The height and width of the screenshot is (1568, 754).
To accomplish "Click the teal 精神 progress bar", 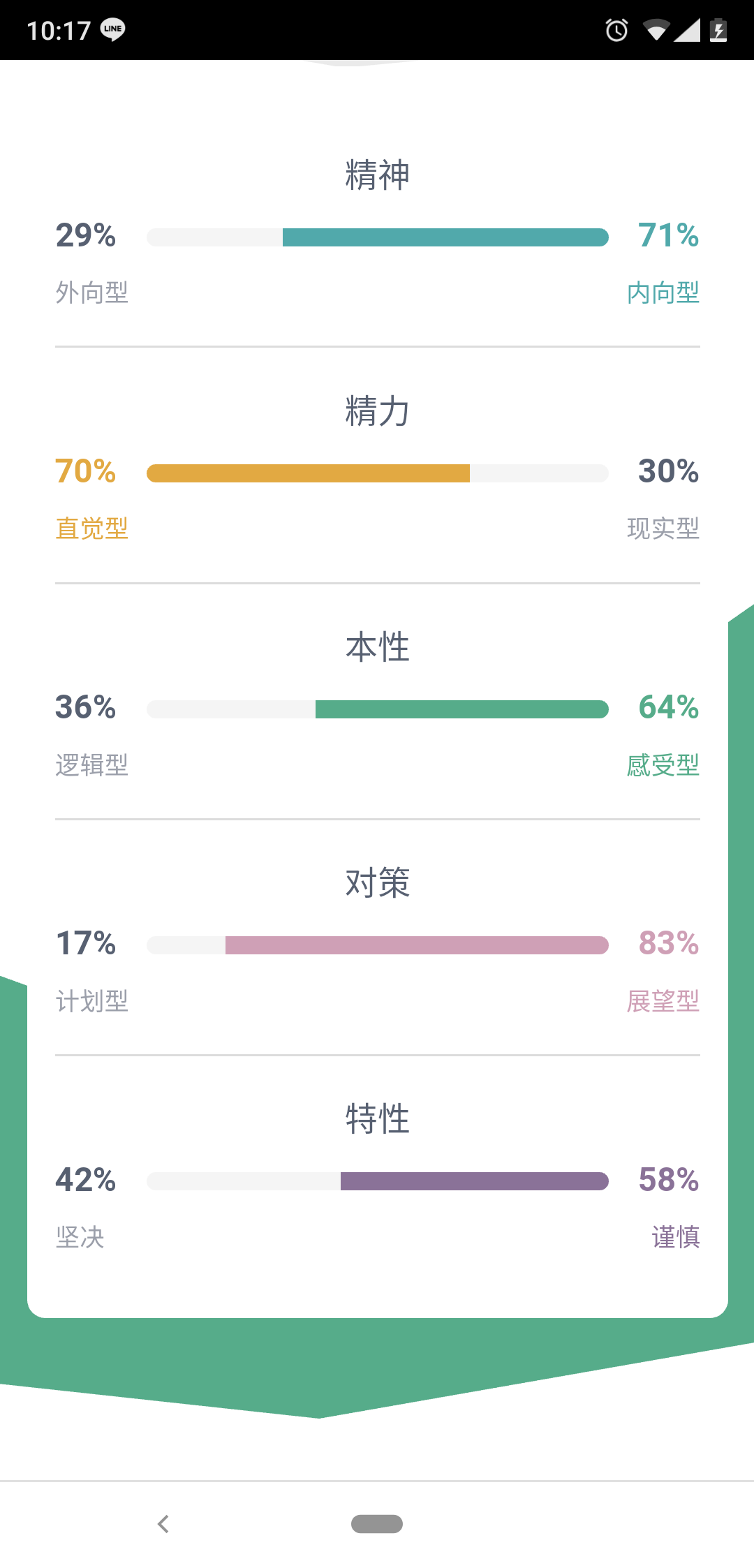I will (378, 237).
